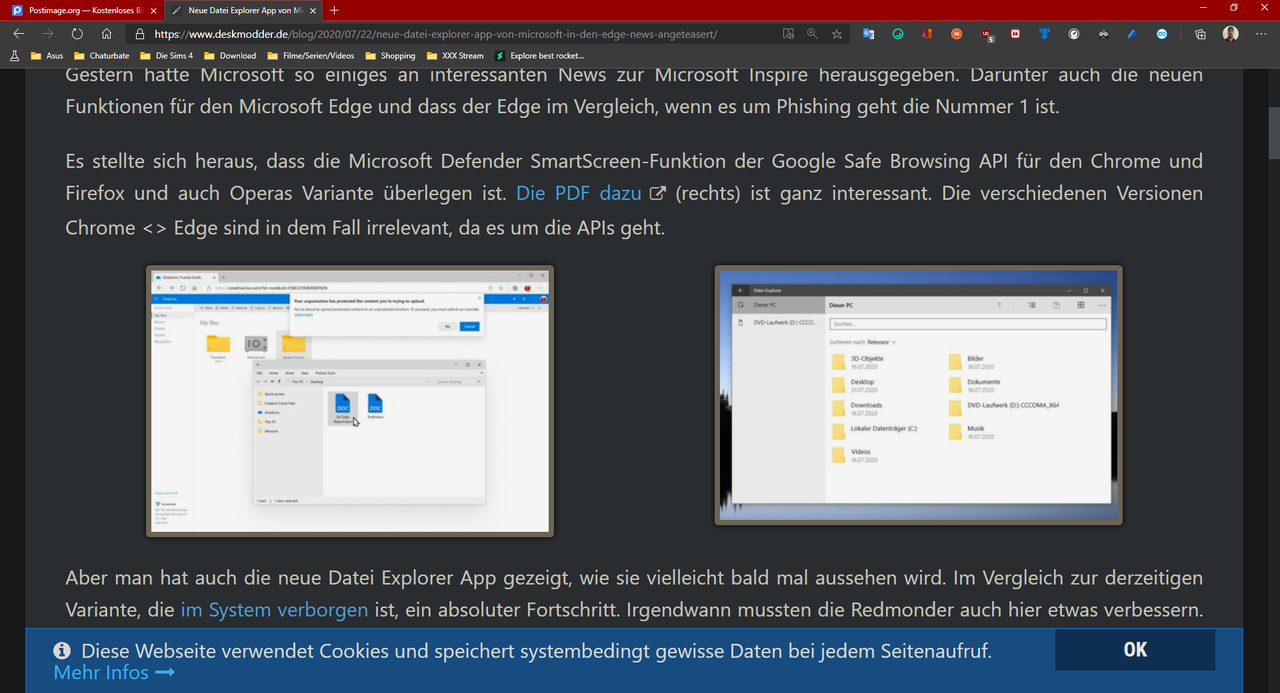1280x693 pixels.
Task: Open the uBlock Origin extension
Action: pos(987,34)
